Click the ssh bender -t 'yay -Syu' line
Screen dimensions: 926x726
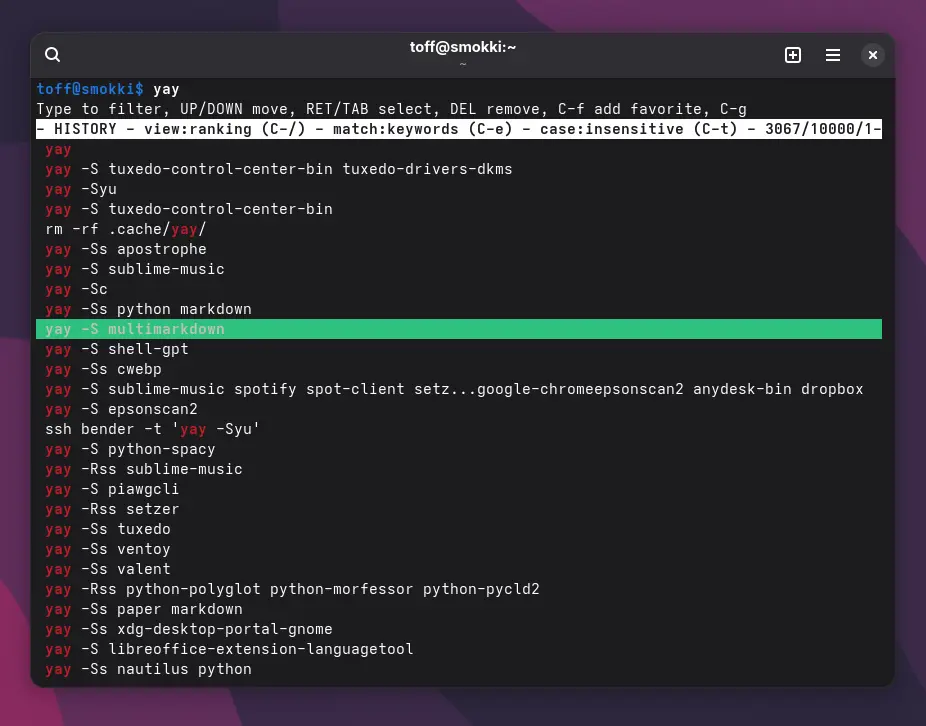(152, 429)
